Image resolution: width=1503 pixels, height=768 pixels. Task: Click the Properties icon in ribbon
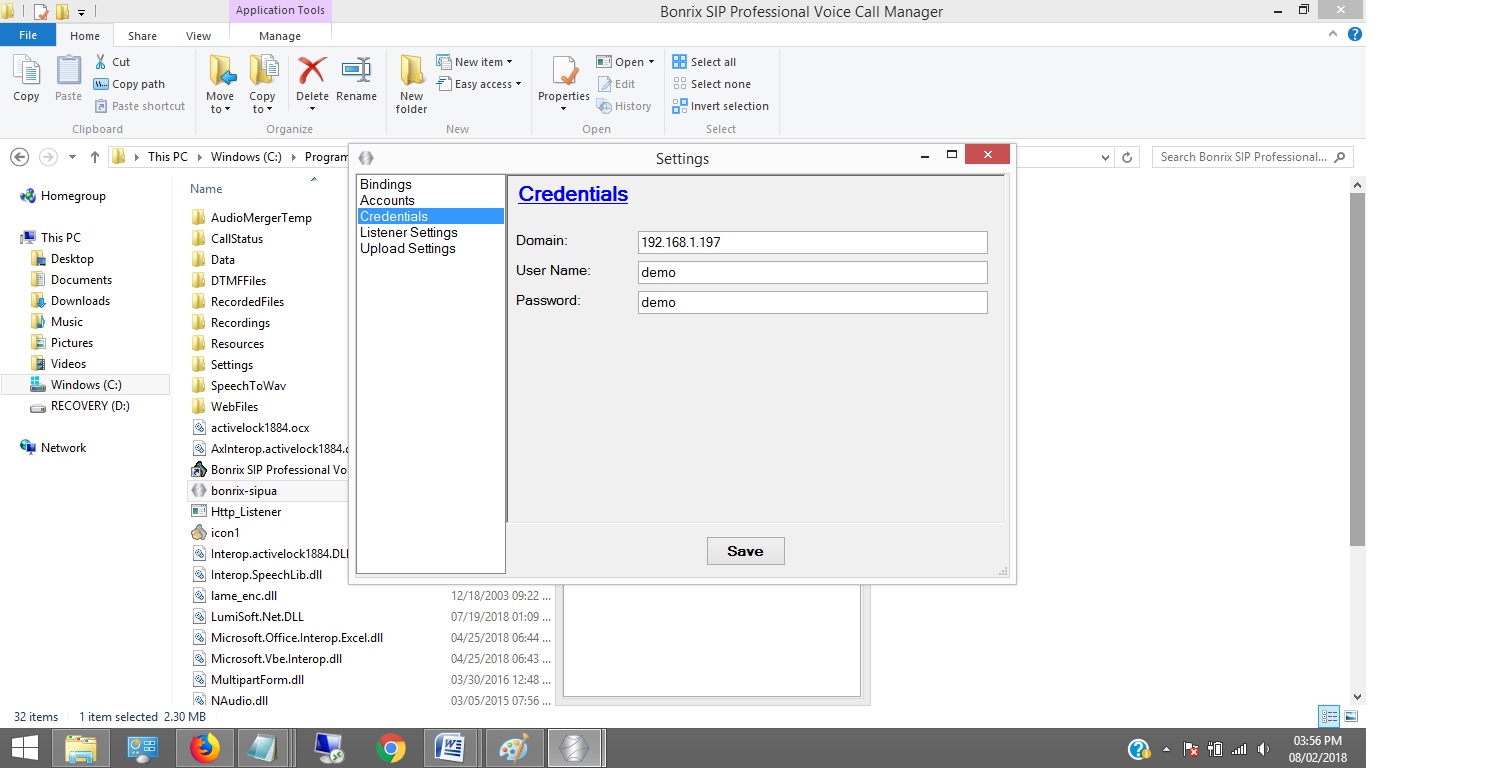564,72
